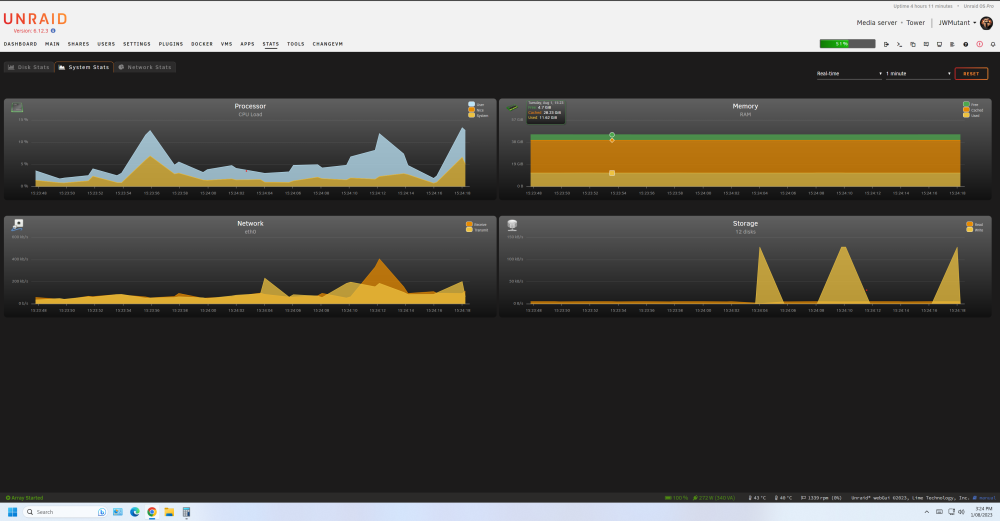Switch to the Disk Stats tab
The width and height of the screenshot is (1000, 521).
(x=29, y=67)
